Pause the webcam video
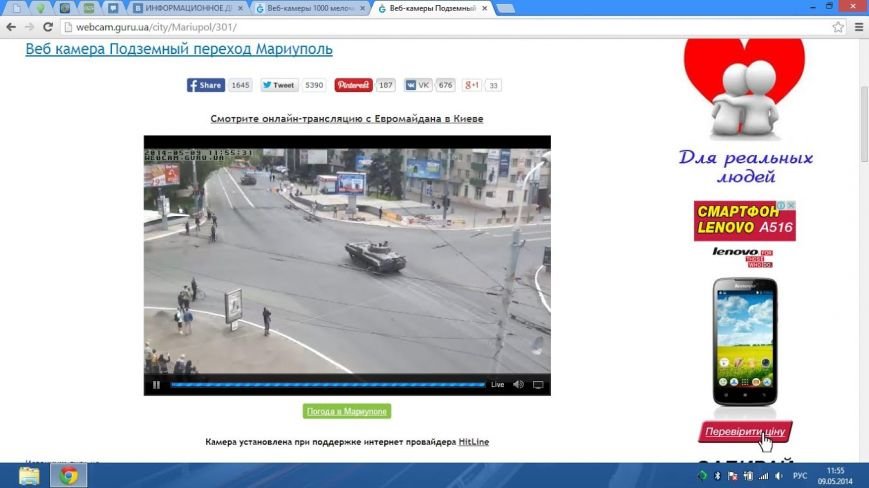 tap(156, 384)
